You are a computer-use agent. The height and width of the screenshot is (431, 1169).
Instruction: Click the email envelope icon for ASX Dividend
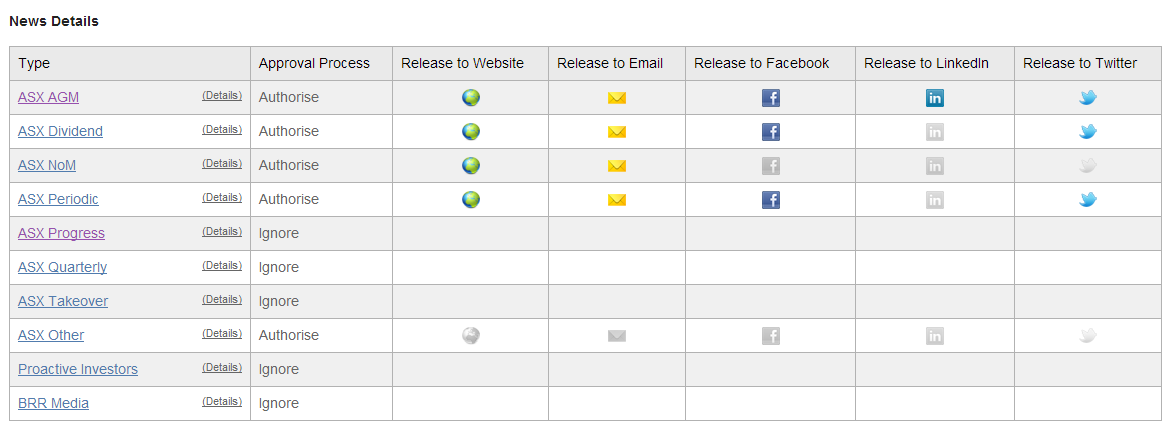(x=617, y=132)
